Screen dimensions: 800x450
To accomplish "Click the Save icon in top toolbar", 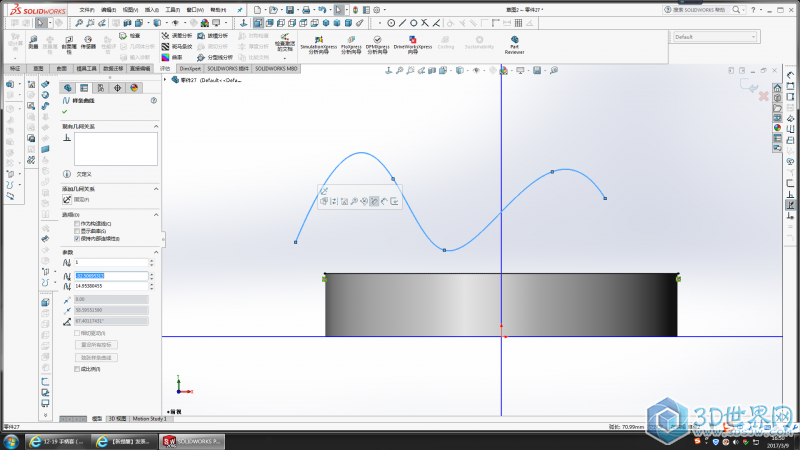I will 290,10.
